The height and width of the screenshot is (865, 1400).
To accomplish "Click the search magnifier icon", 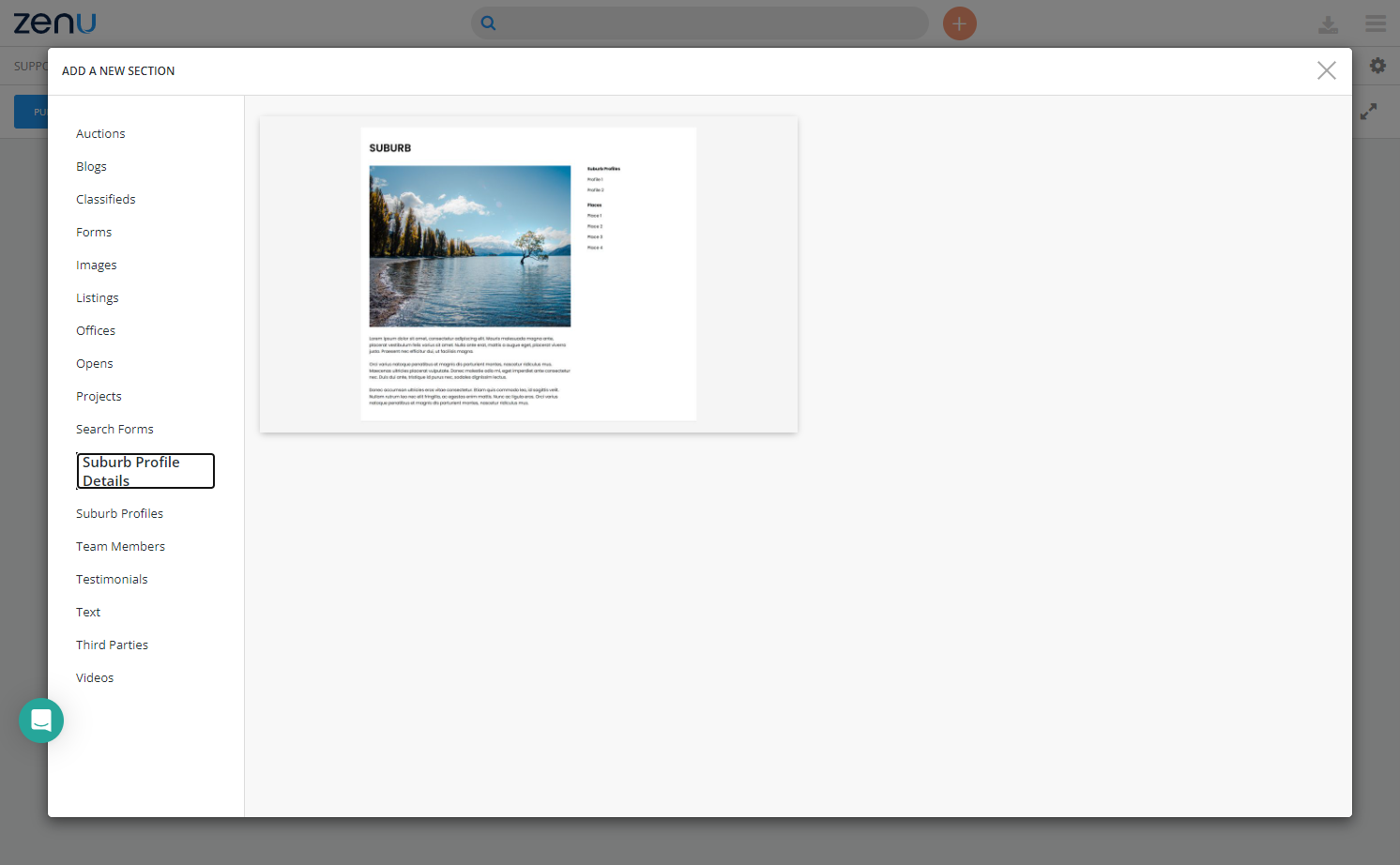I will [488, 23].
